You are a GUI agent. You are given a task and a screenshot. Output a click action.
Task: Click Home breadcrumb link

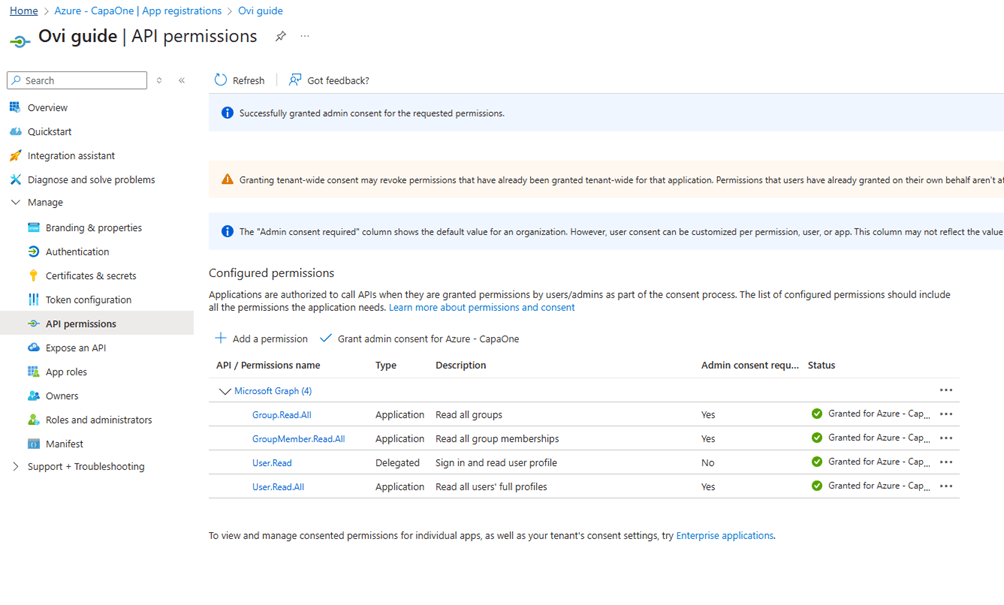[24, 11]
